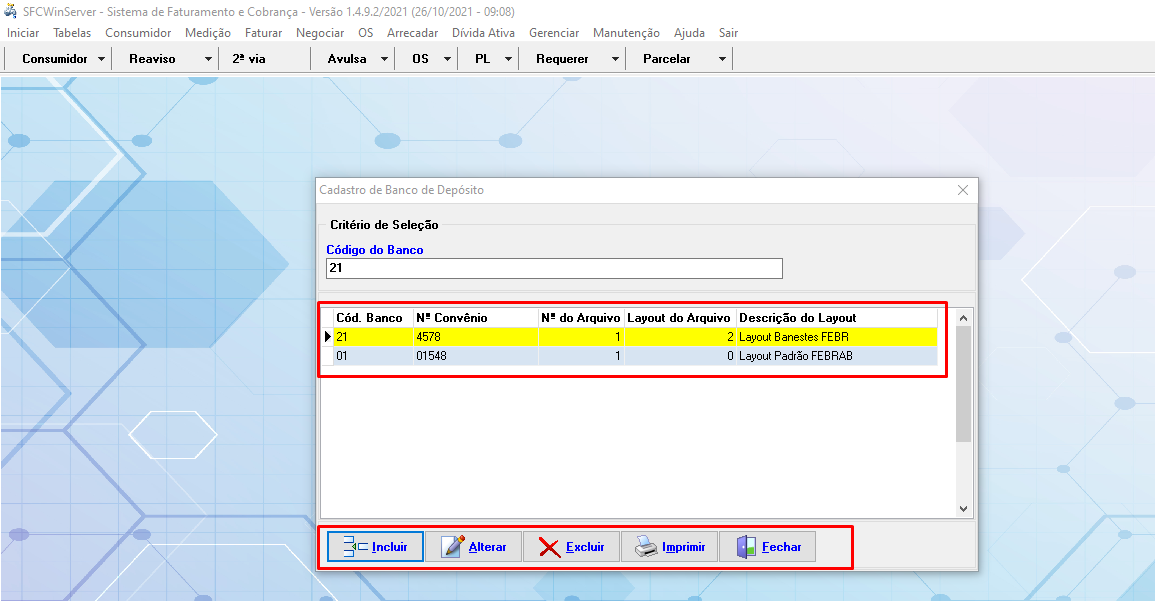Click the Fechar door icon
This screenshot has width=1155, height=601.
pyautogui.click(x=746, y=547)
